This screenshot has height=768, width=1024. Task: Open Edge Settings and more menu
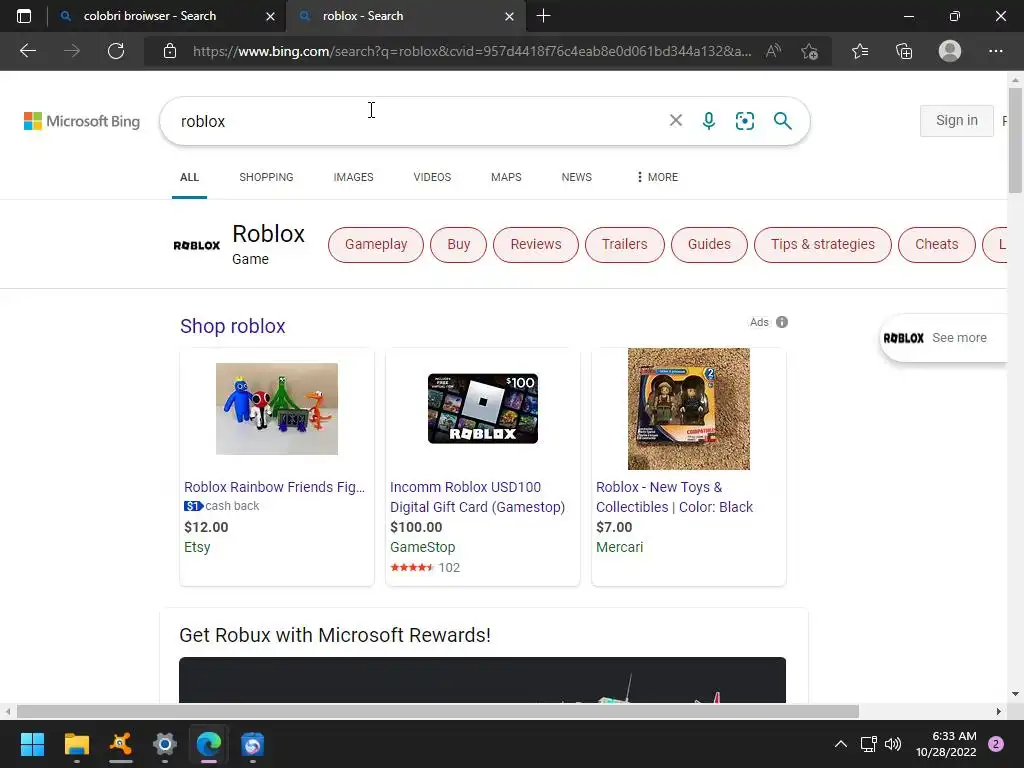coord(995,51)
